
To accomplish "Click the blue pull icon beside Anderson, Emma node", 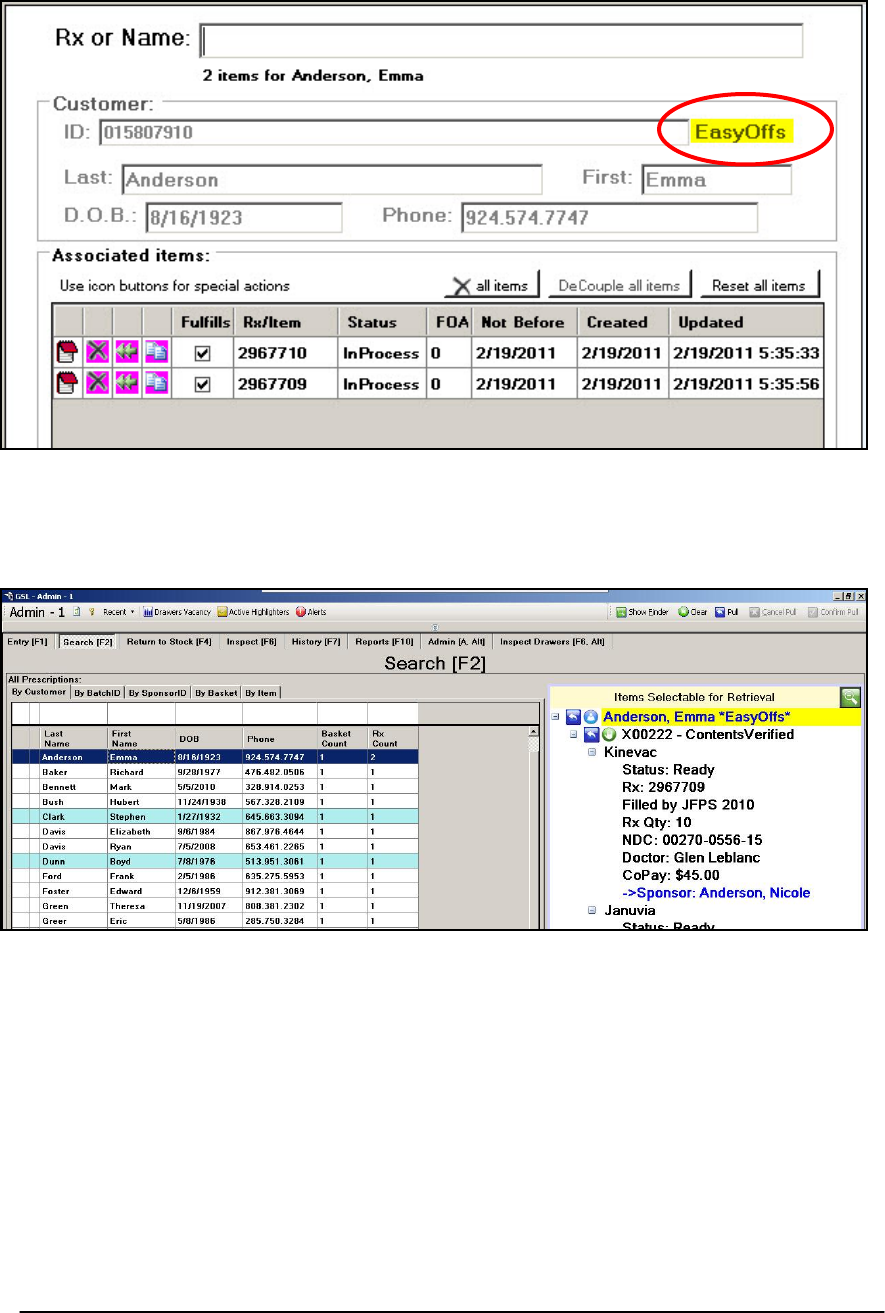I will click(x=574, y=716).
